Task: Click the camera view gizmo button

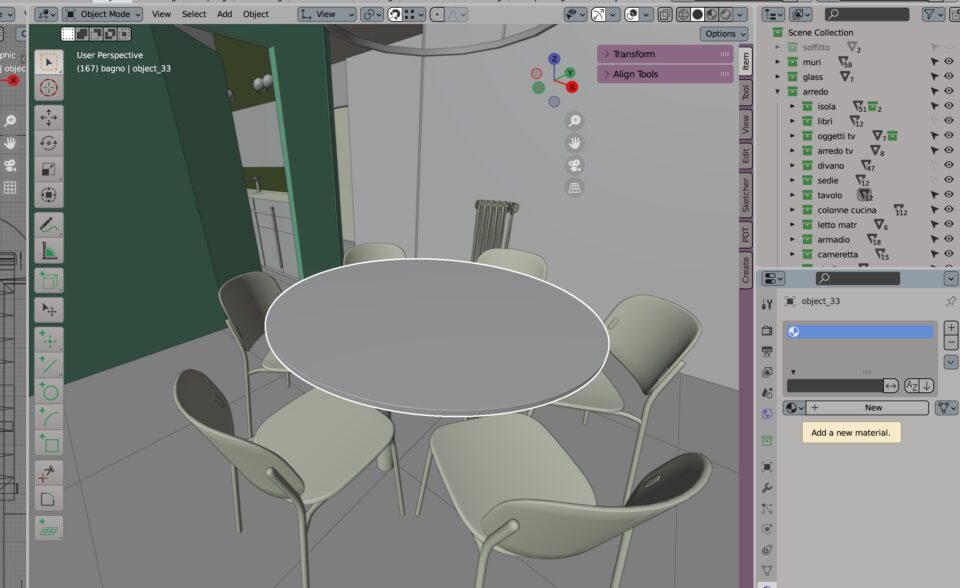Action: (x=575, y=165)
